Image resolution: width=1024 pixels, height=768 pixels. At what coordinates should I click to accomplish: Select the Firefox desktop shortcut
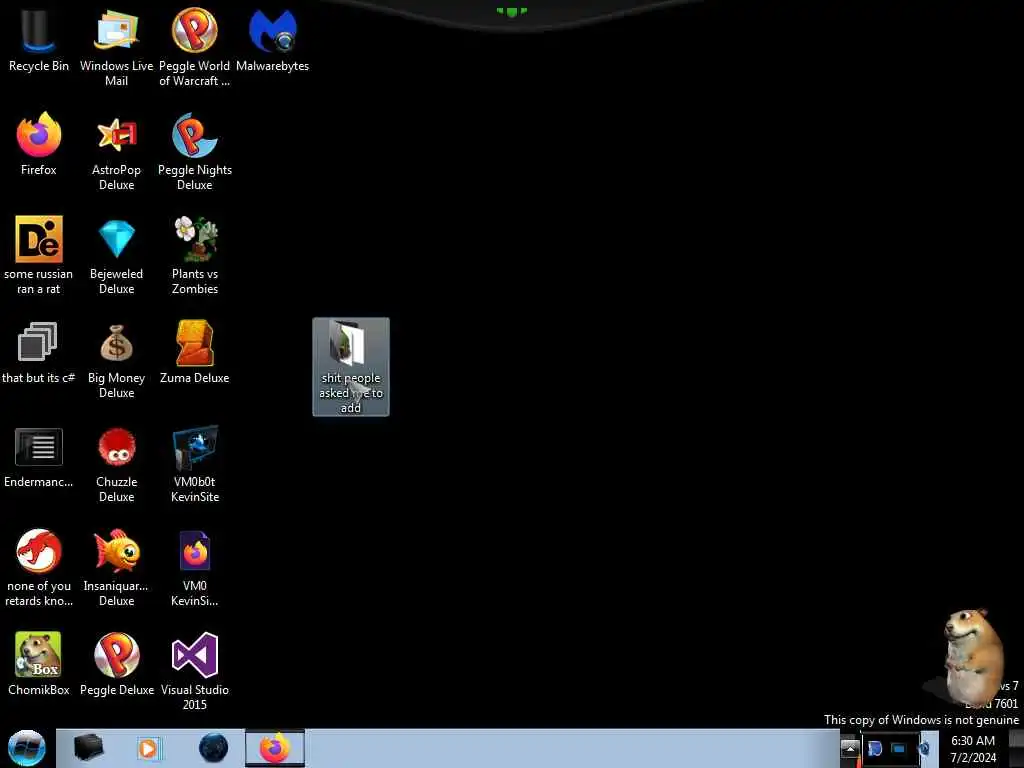pos(39,144)
